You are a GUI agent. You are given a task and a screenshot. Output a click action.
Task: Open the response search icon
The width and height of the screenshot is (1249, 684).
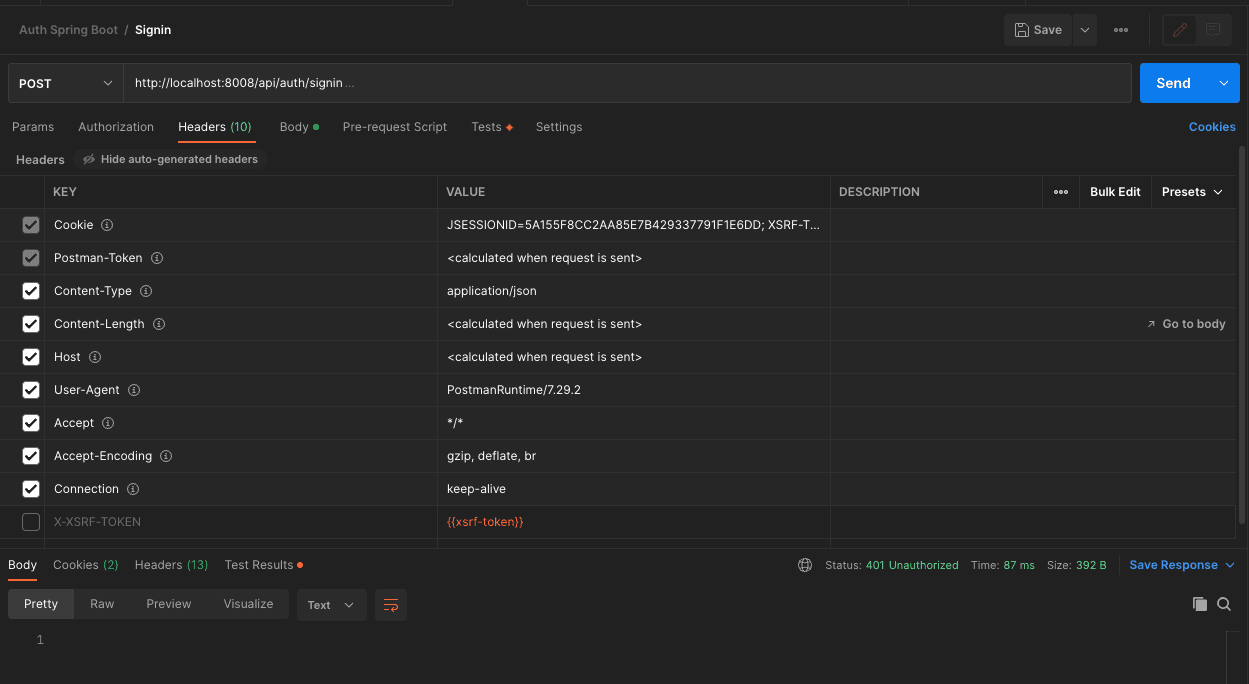[x=1224, y=604]
